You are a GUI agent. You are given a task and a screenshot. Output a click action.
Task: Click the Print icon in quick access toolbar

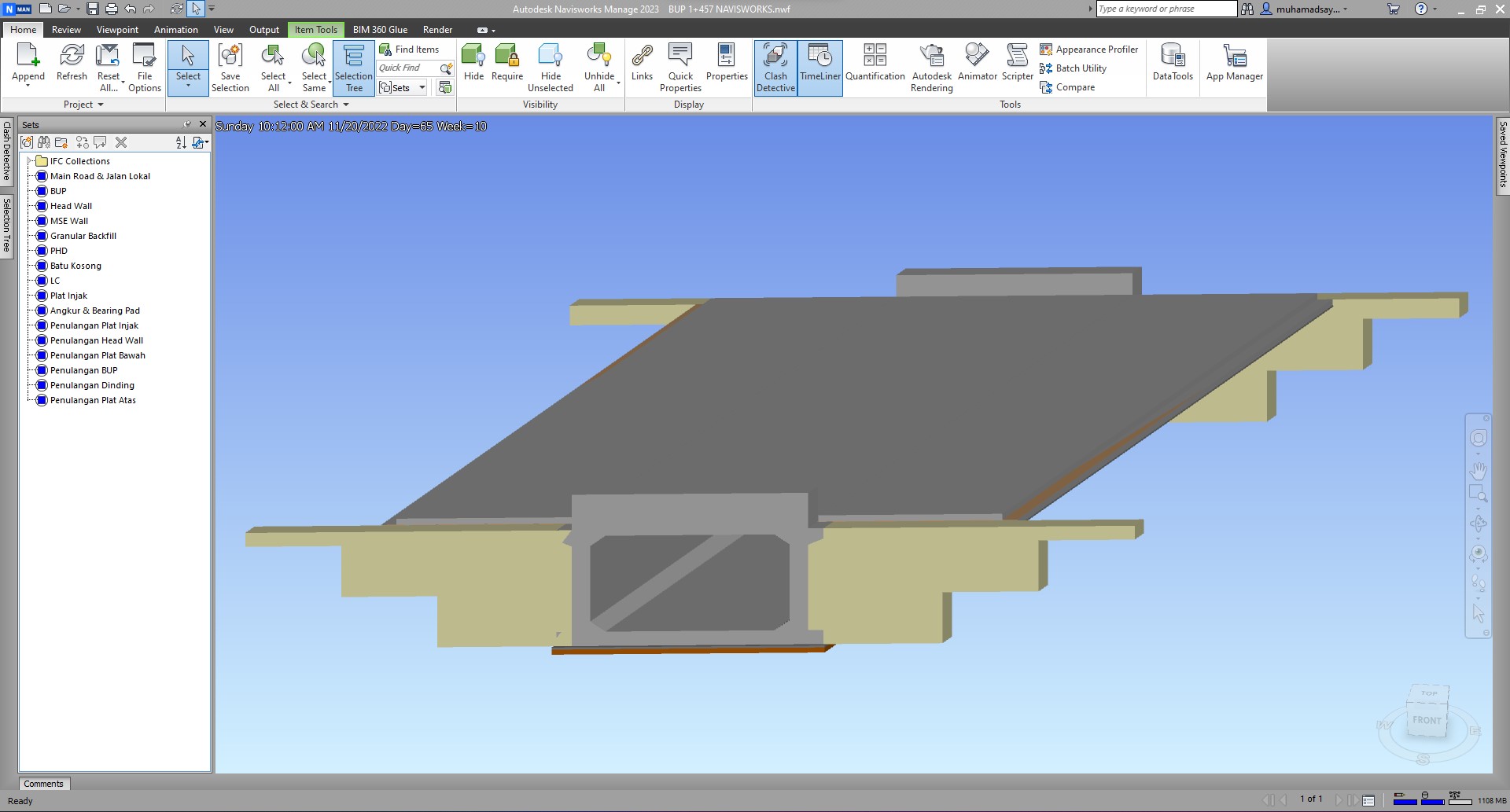tap(112, 9)
